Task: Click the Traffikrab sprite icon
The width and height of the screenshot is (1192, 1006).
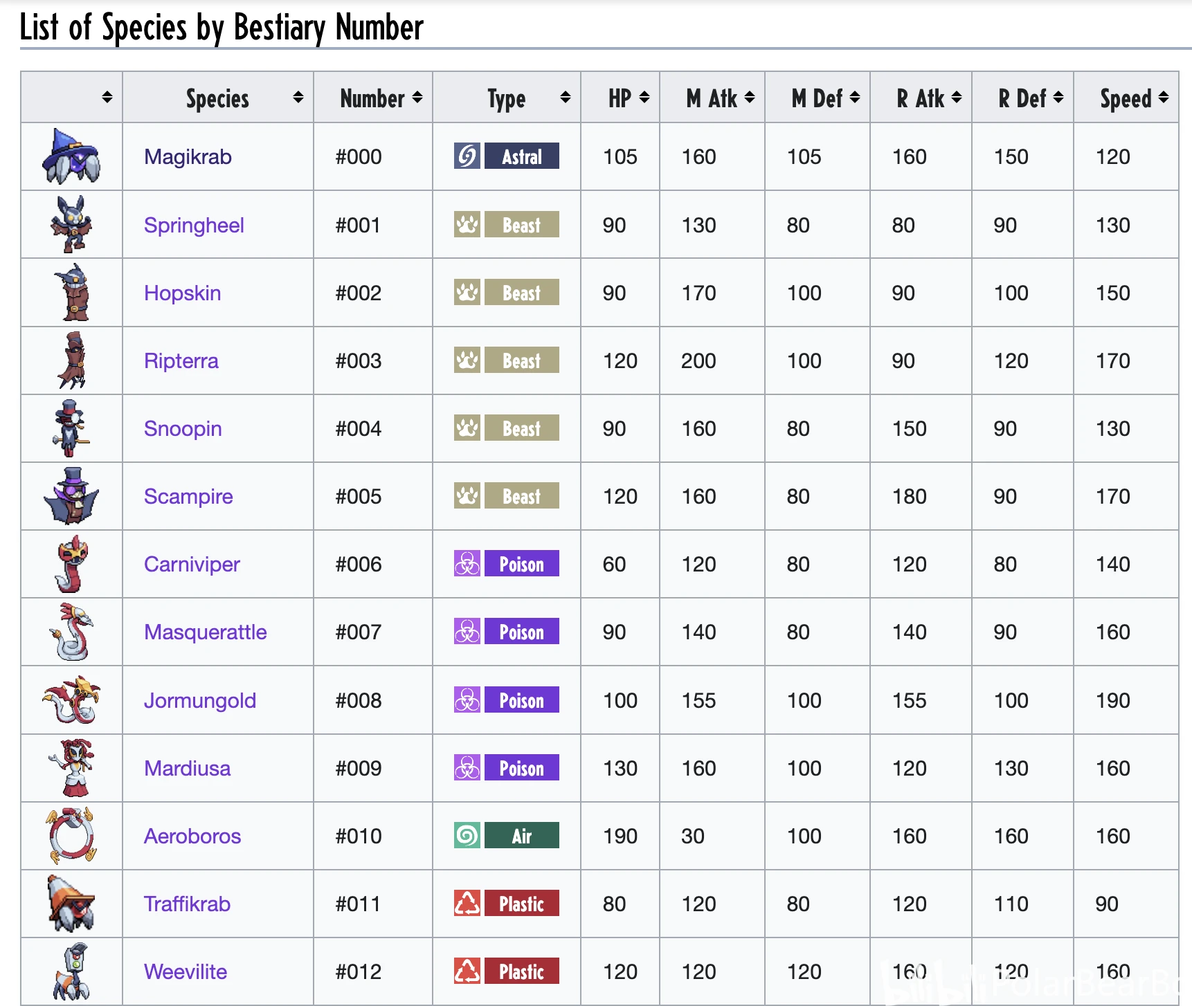Action: point(71,904)
